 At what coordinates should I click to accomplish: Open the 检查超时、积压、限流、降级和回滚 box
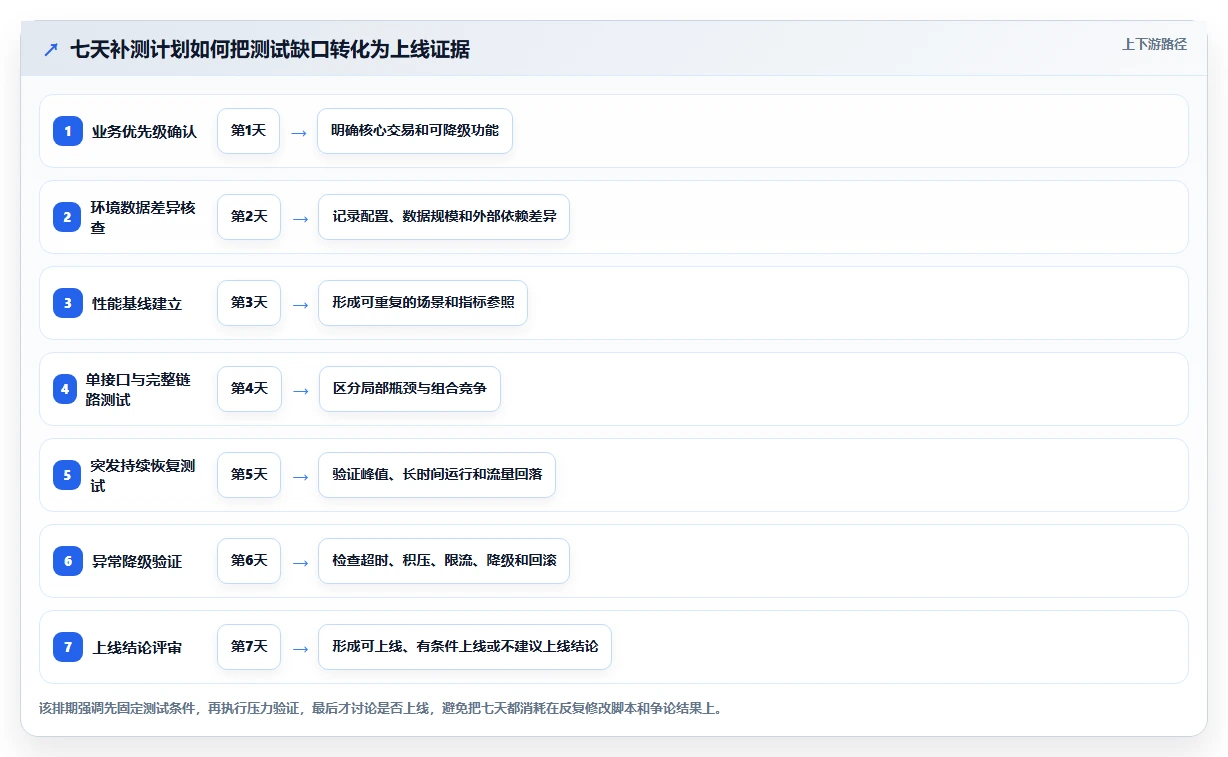tap(444, 561)
